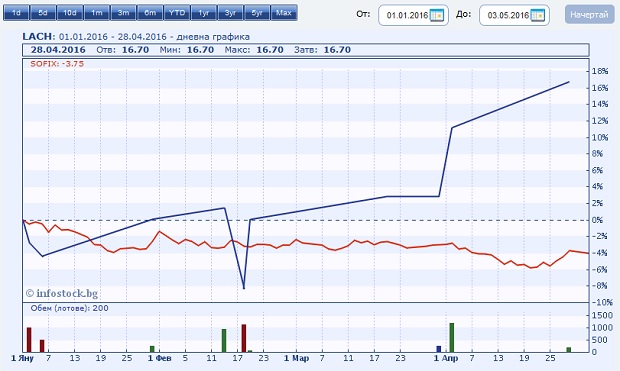Click the blue line's lowest point near -8%
The width and height of the screenshot is (620, 371).
[x=244, y=288]
